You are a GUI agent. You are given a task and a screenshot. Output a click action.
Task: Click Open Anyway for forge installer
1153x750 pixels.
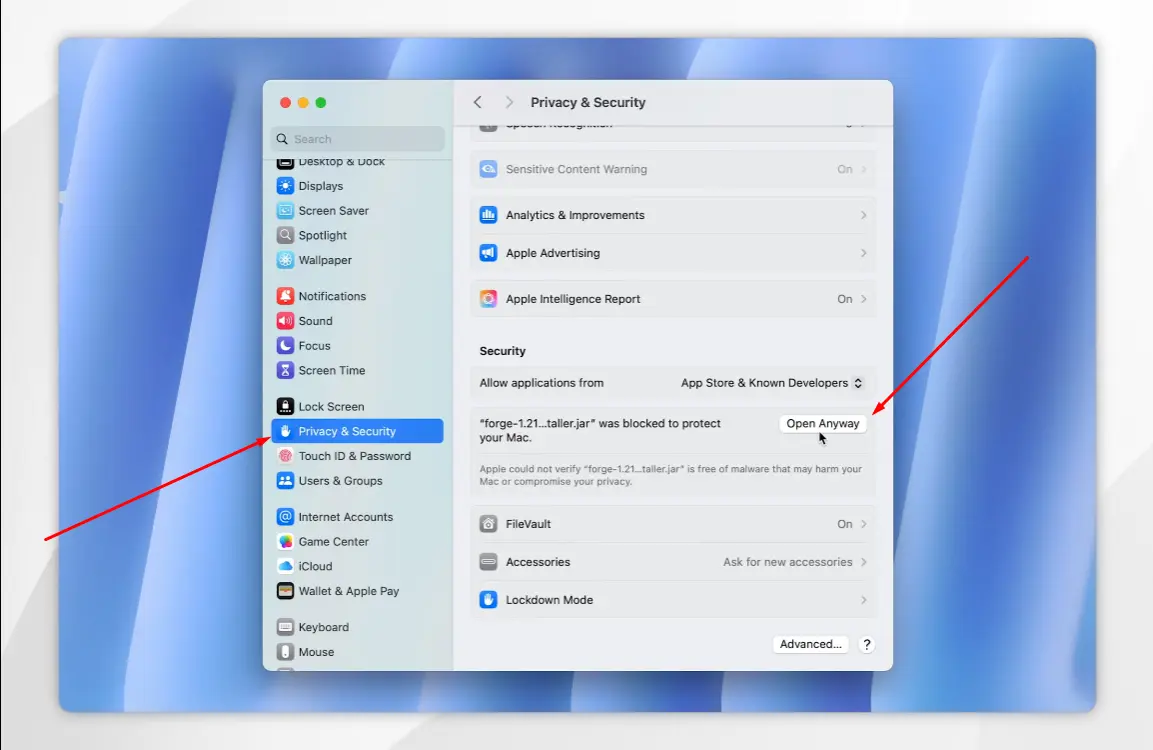pyautogui.click(x=823, y=424)
